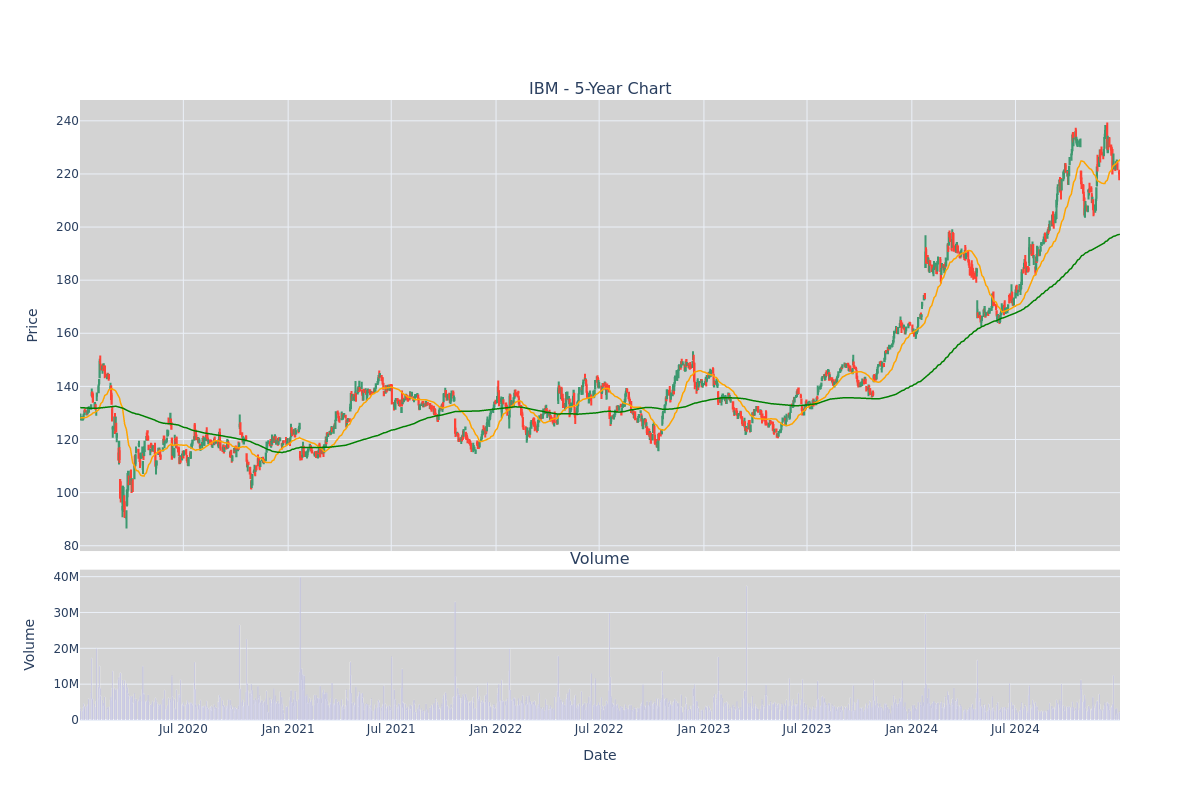Click the 80 price axis tick

(71, 546)
